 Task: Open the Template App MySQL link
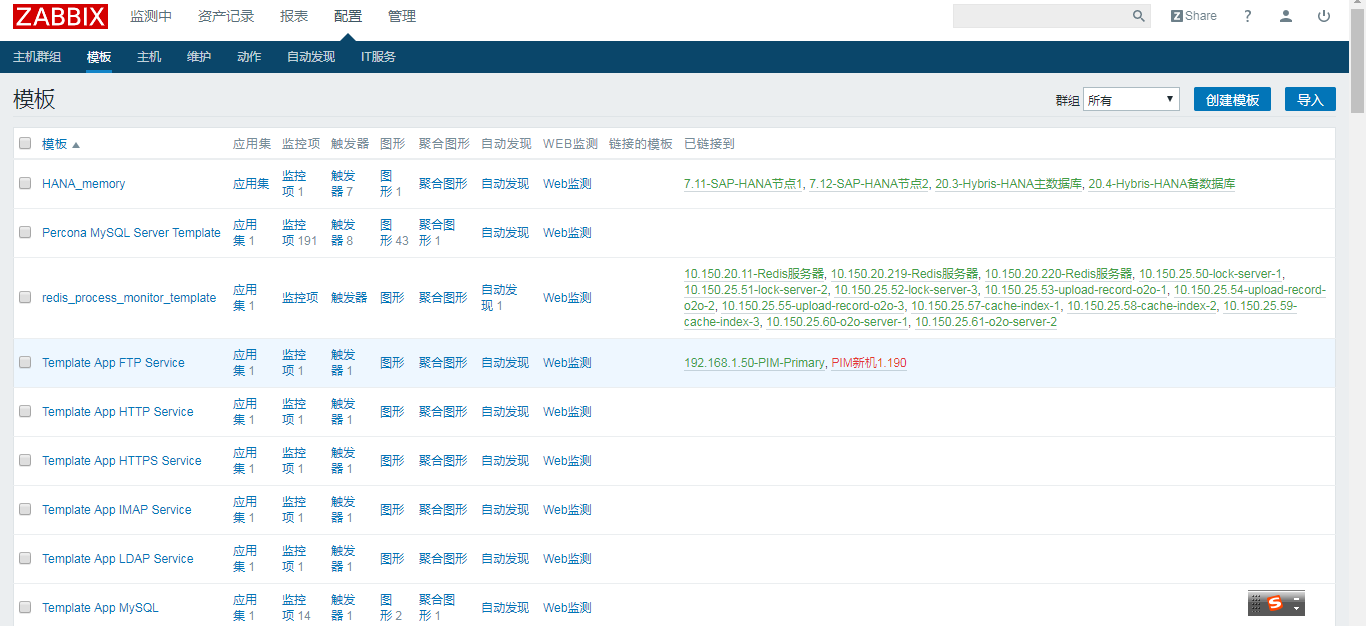[x=100, y=608]
